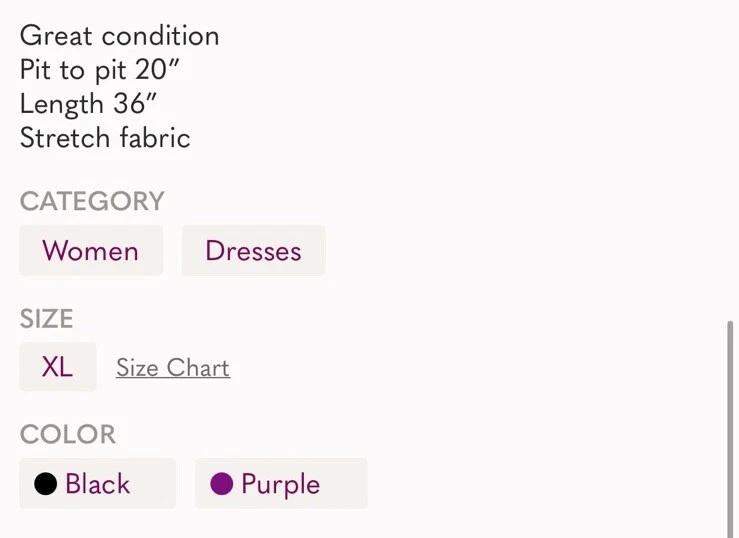Click the word 'Chart' in the size link

point(198,368)
